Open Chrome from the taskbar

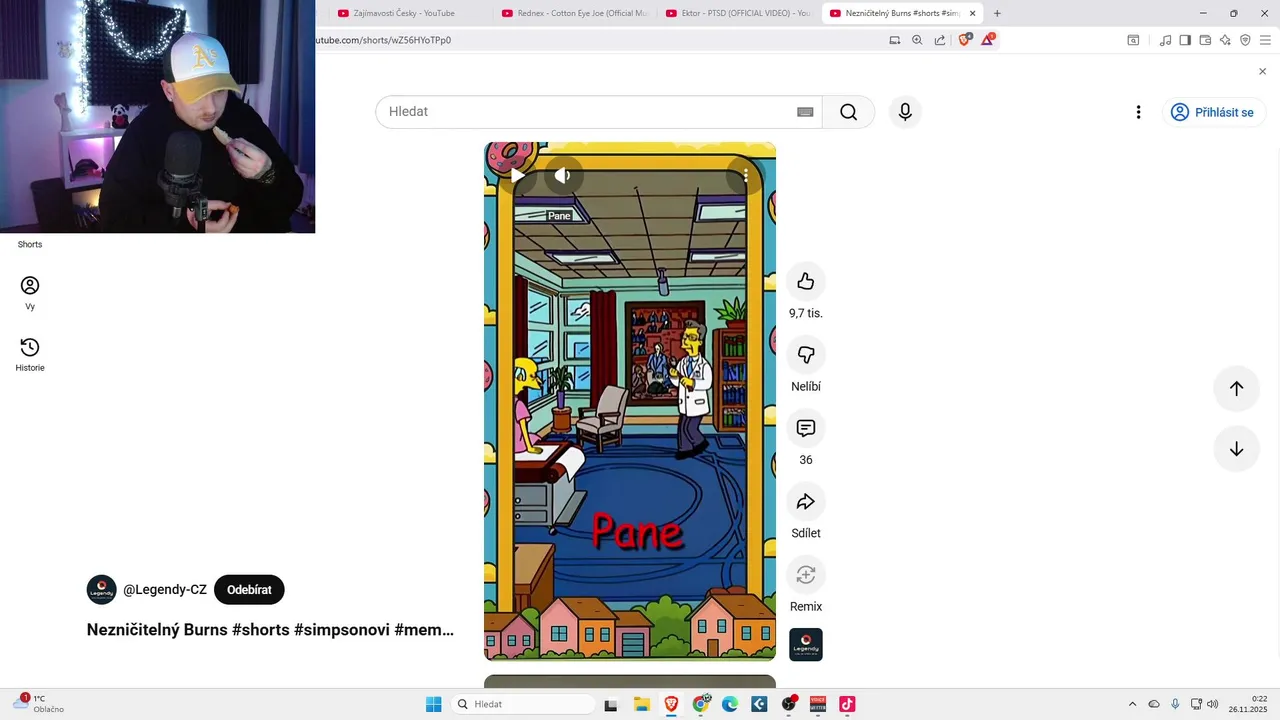point(701,704)
